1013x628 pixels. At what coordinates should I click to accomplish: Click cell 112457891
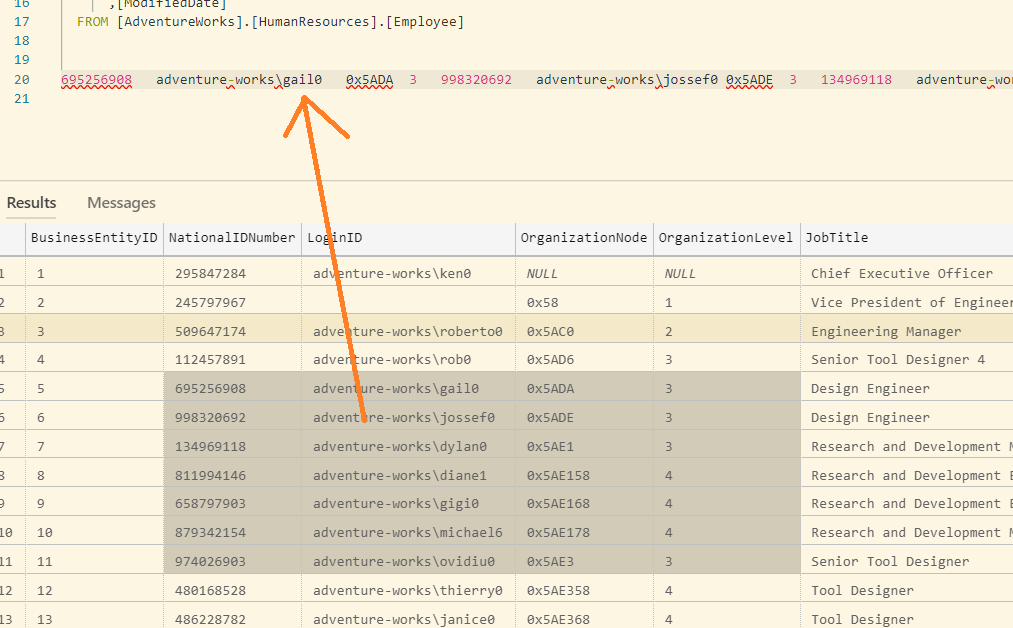pos(233,359)
